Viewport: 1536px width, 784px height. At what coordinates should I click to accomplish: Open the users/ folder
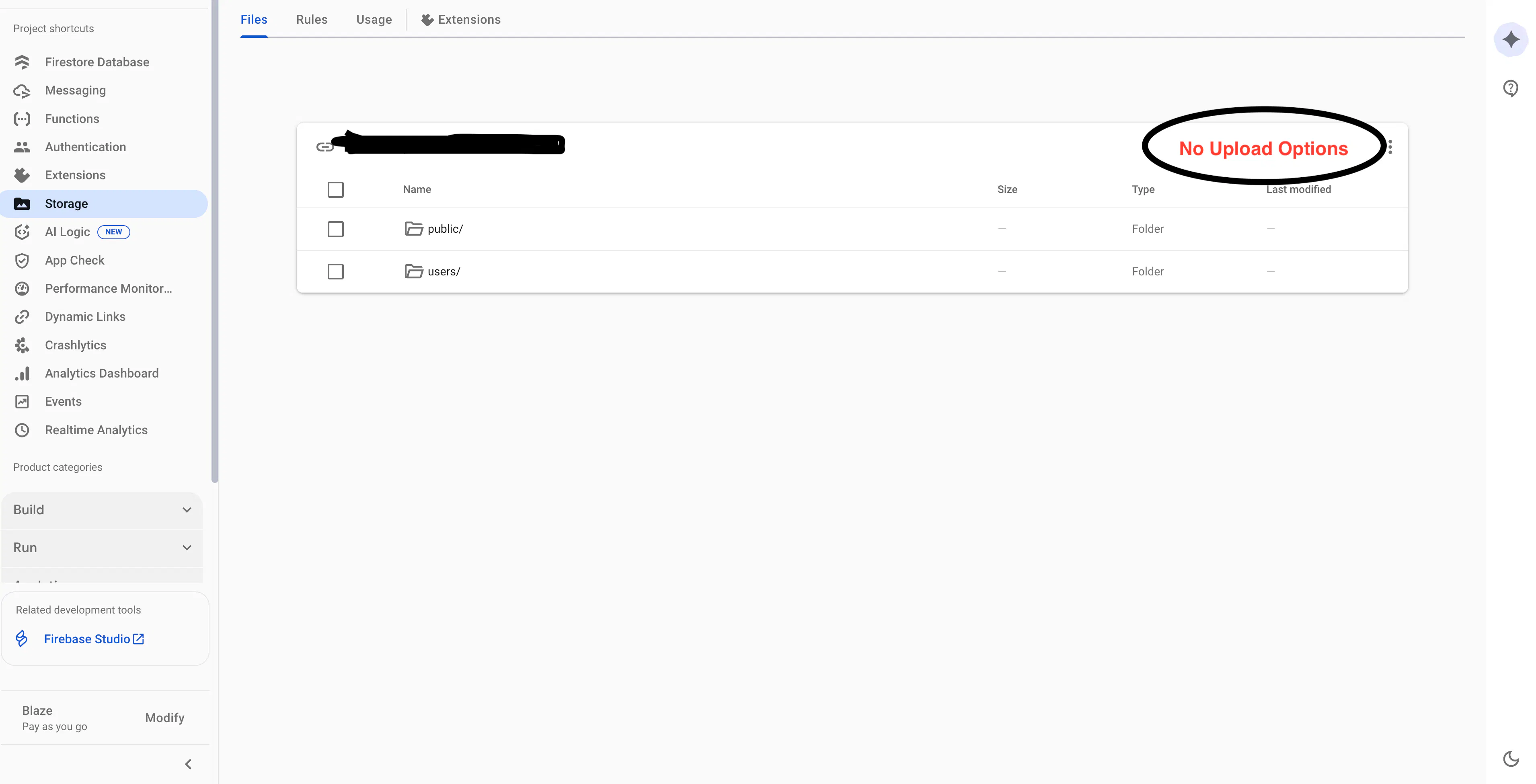point(443,271)
